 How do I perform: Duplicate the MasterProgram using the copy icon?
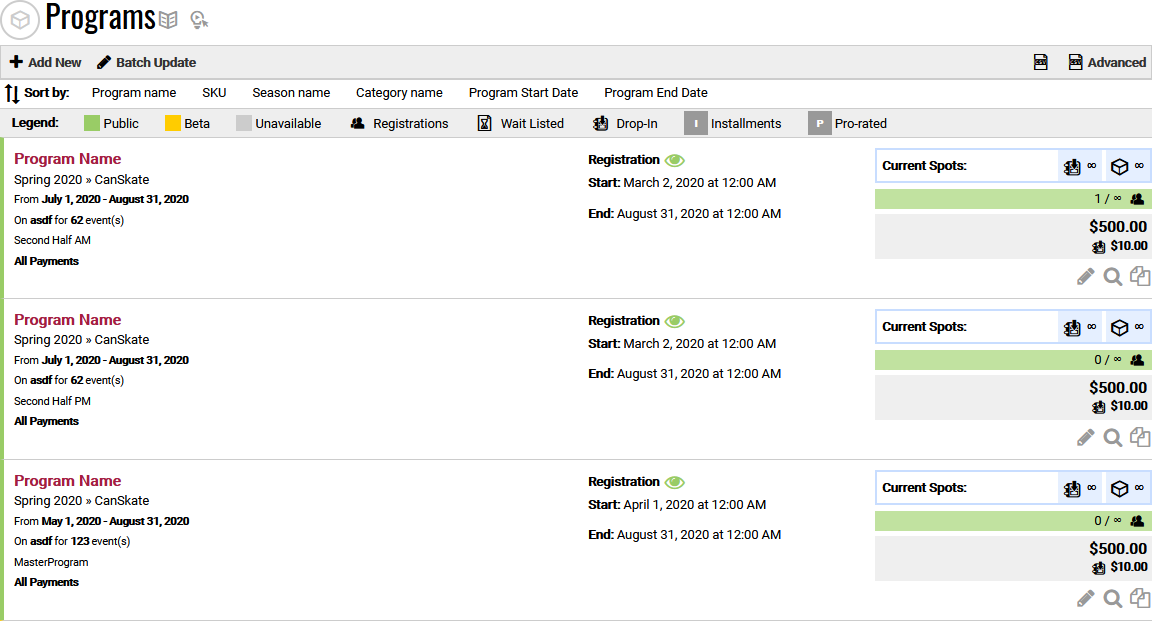(1140, 598)
